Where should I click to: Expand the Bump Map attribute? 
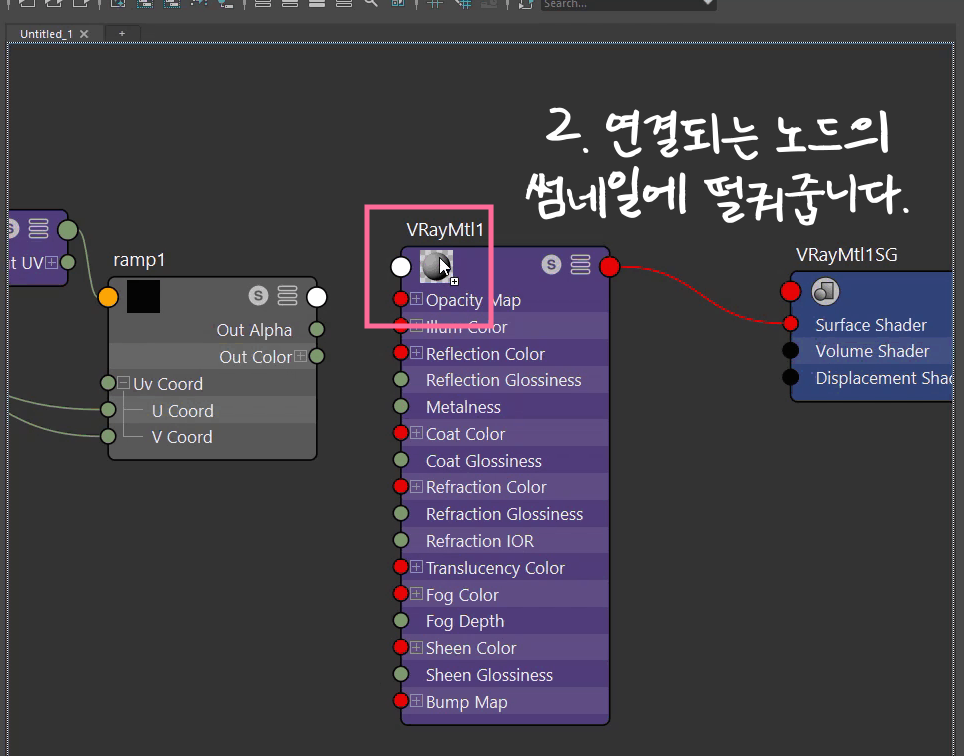[416, 701]
